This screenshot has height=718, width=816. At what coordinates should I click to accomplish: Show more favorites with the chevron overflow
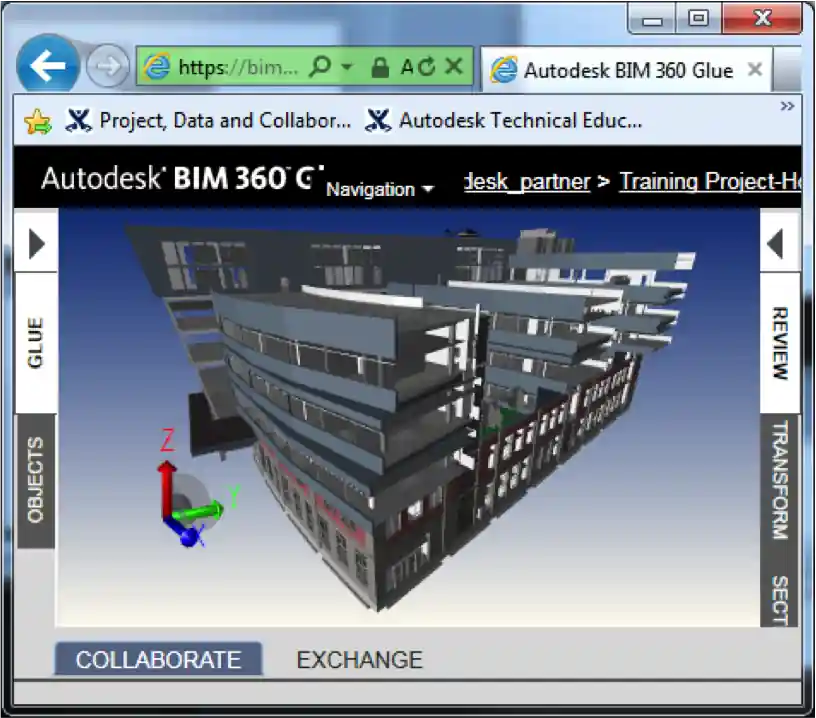[787, 106]
